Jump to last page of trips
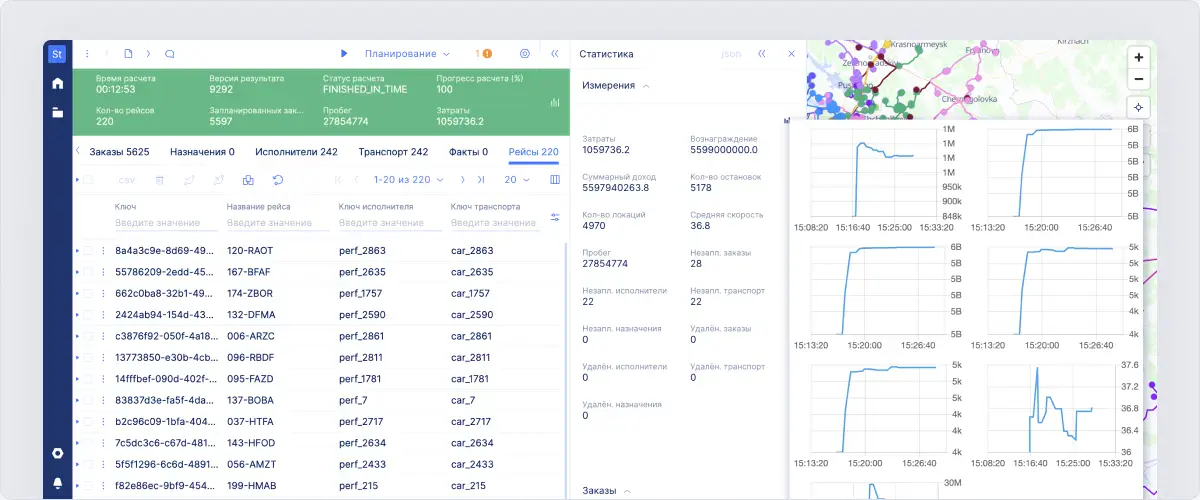 (481, 180)
